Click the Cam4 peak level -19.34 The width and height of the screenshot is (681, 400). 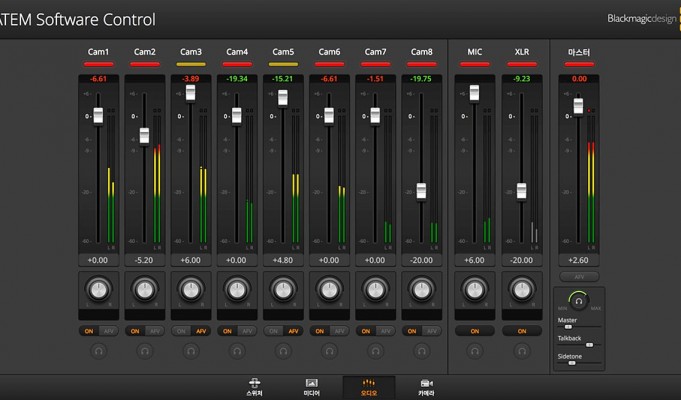coord(237,79)
